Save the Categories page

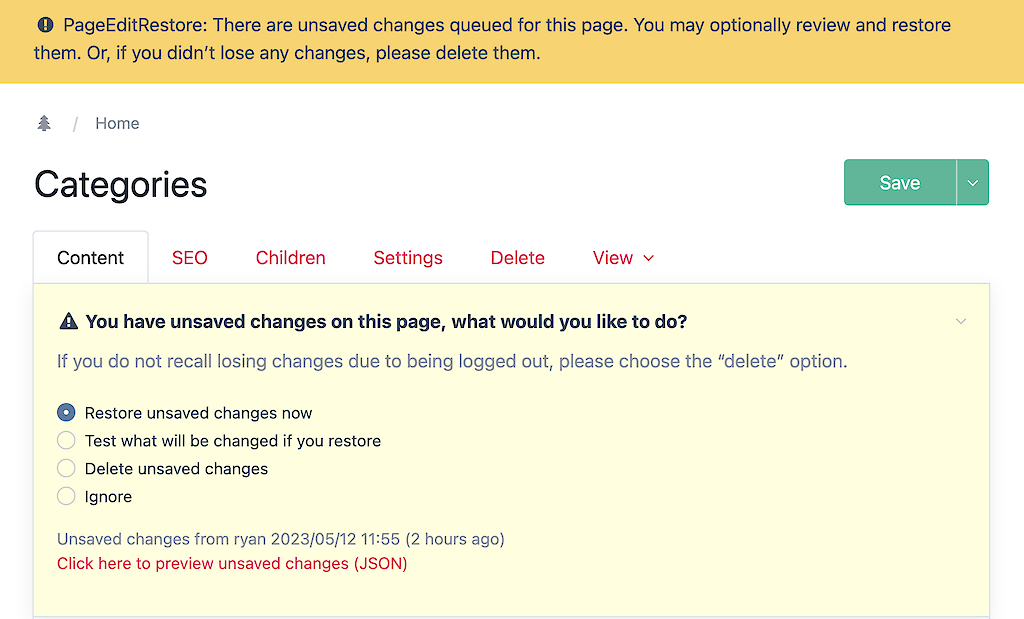(900, 182)
